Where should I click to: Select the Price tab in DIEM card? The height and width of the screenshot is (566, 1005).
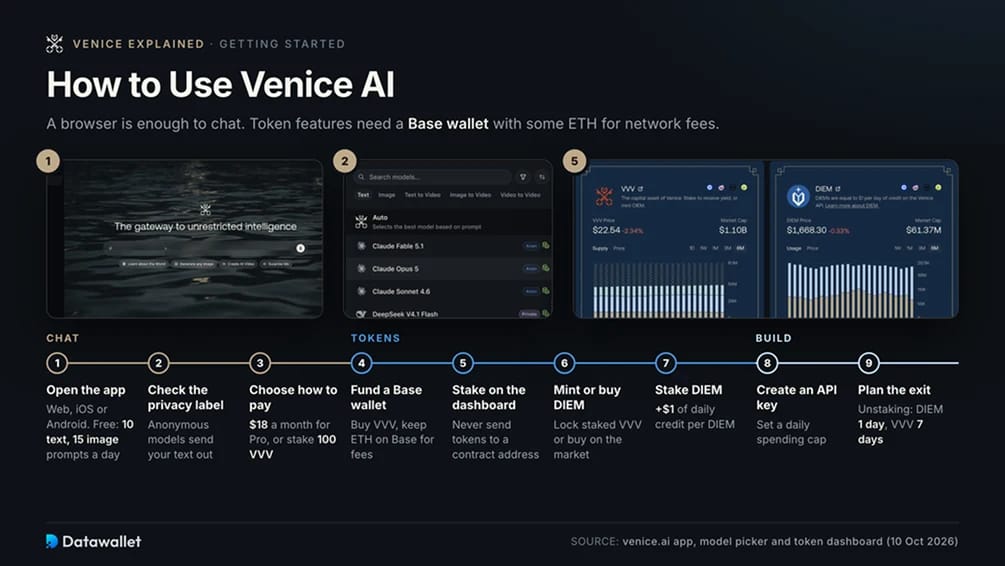point(812,249)
